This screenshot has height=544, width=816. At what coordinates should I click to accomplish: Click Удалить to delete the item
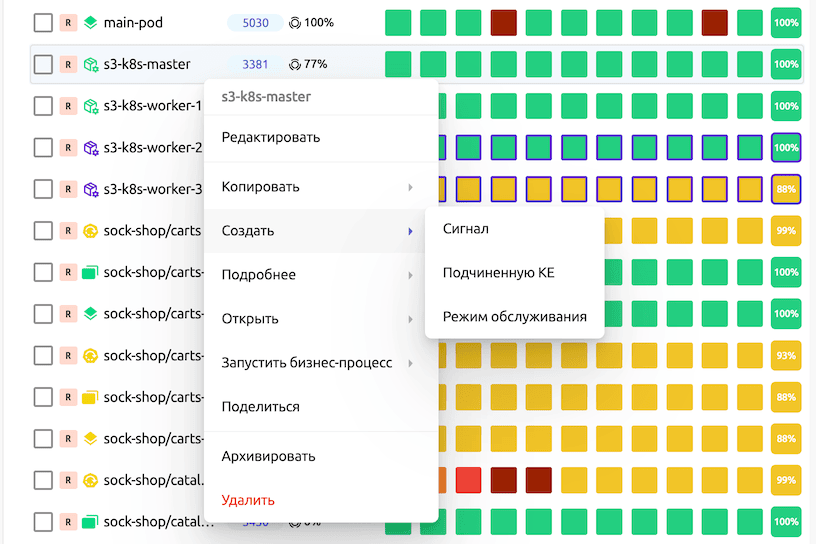click(248, 500)
